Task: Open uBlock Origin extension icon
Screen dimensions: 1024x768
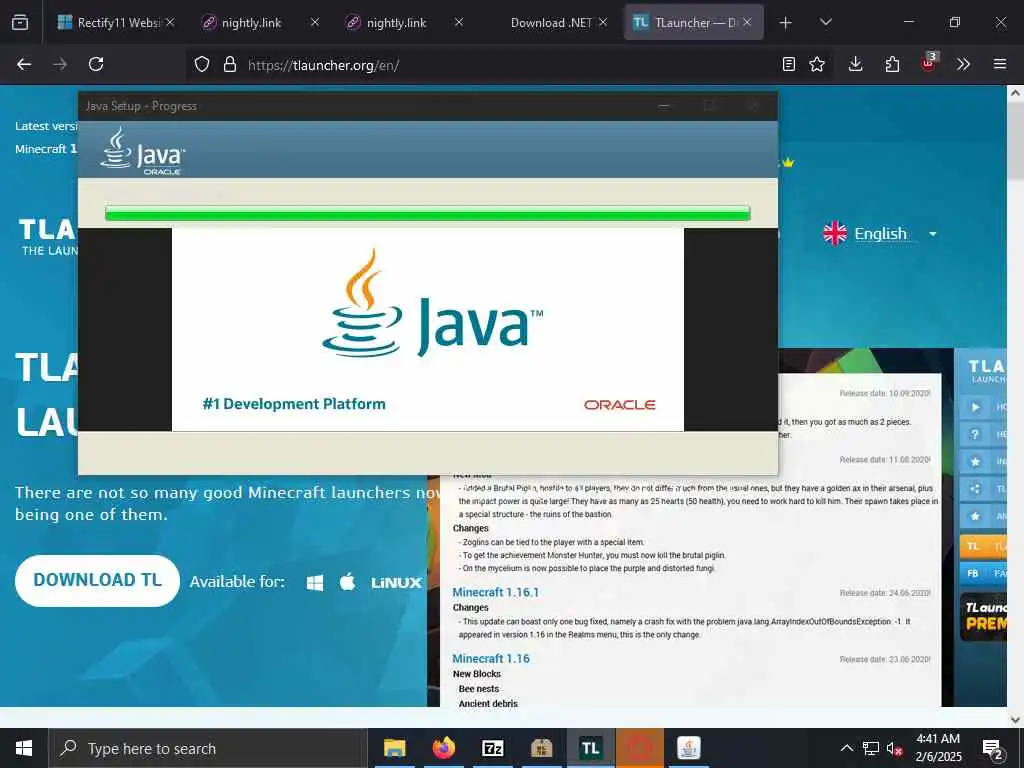Action: click(929, 63)
